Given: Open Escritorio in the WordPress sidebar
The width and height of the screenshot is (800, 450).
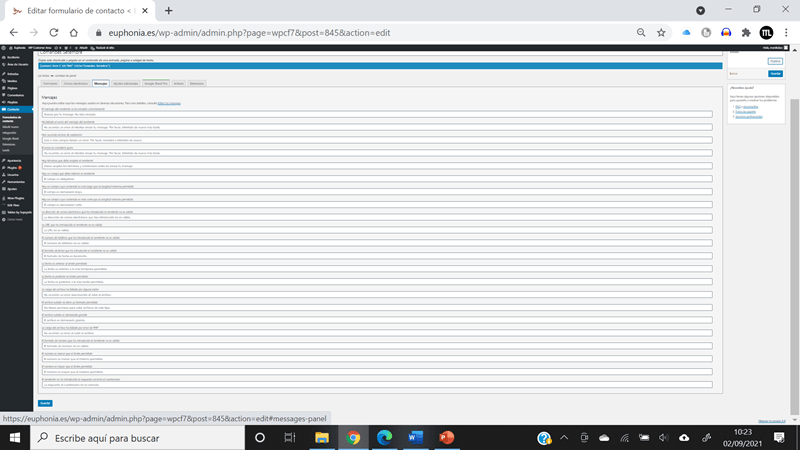Looking at the screenshot, I should (13, 58).
